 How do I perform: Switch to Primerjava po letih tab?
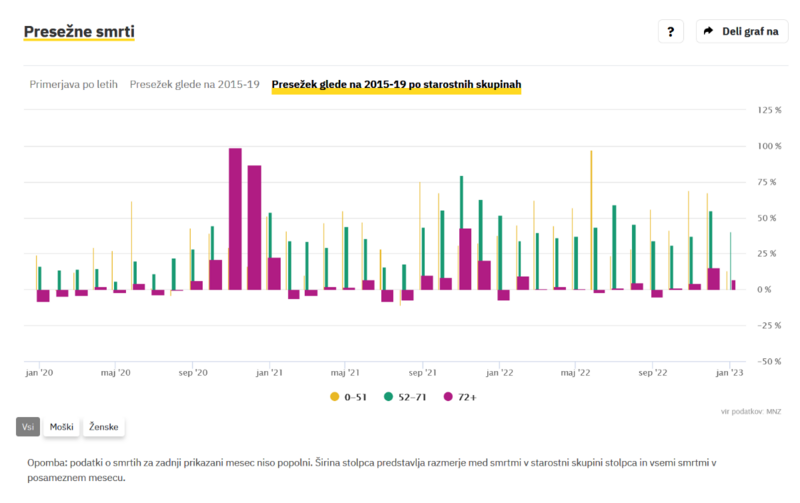[x=75, y=85]
